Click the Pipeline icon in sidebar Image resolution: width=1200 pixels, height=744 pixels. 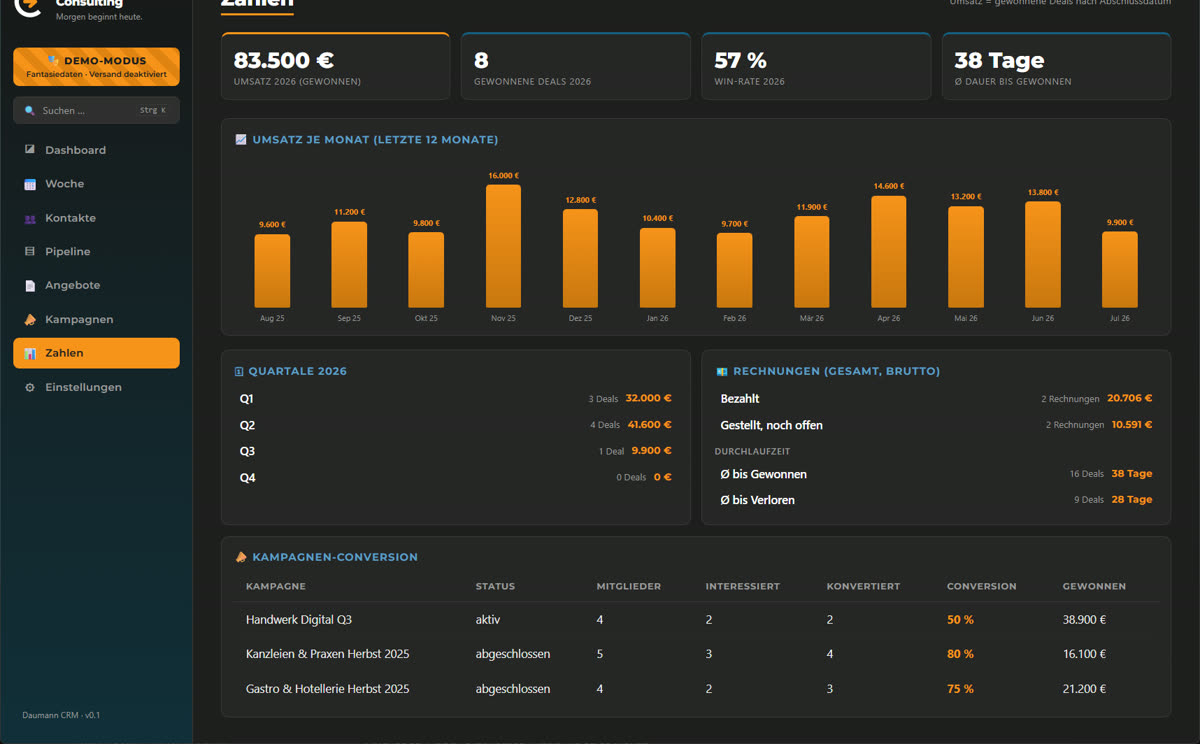30,252
